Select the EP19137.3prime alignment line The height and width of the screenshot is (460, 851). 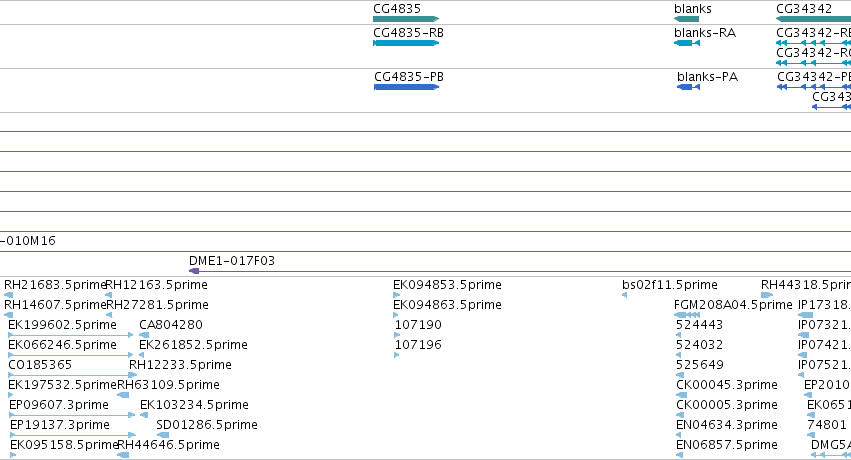[x=73, y=435]
